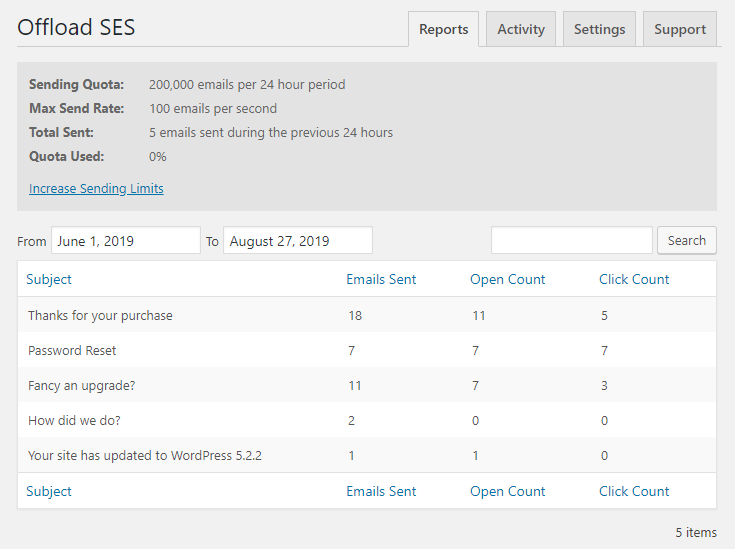Select the WordPress 5.2.2 update row
The height and width of the screenshot is (549, 735).
367,455
